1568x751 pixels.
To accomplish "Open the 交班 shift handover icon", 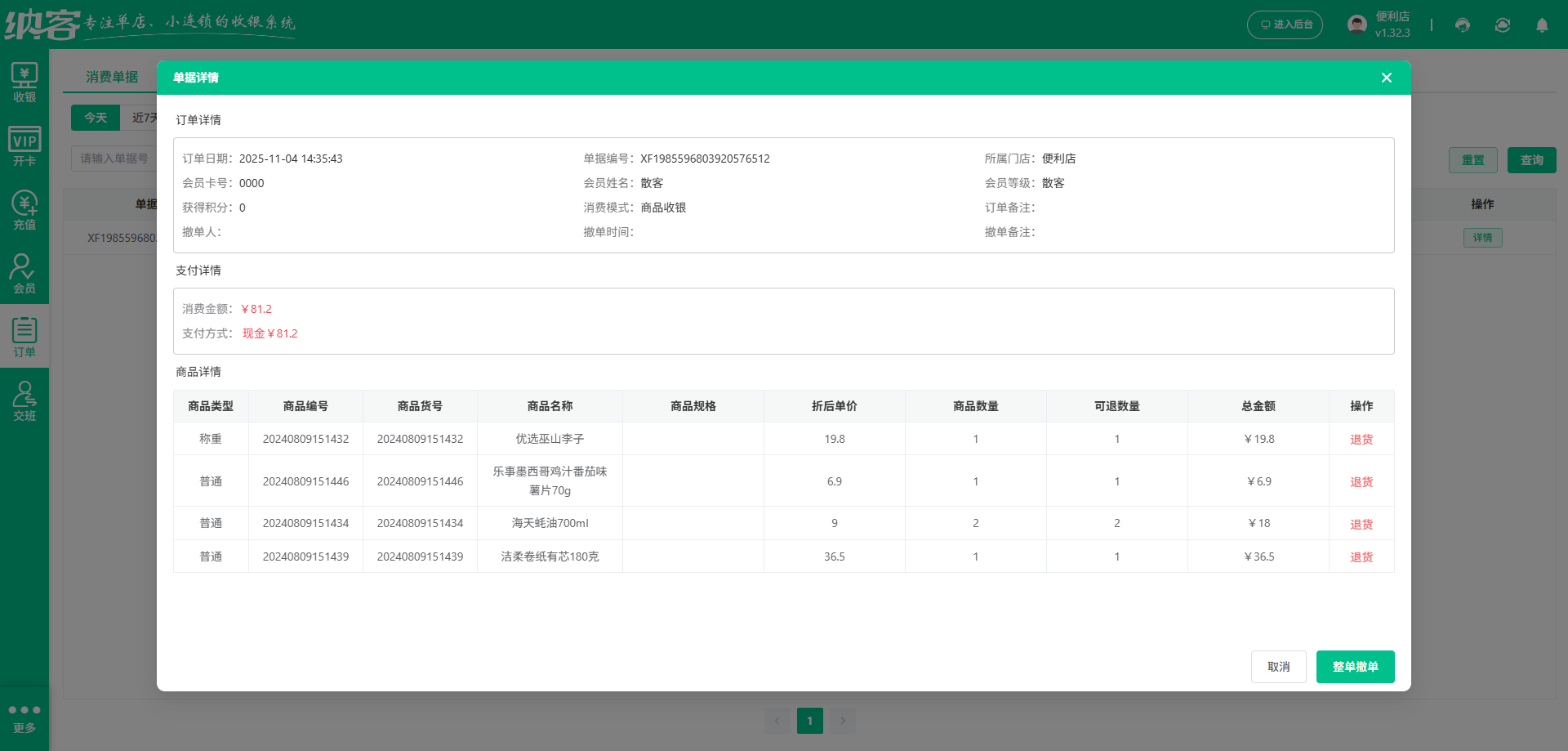I will [x=24, y=400].
